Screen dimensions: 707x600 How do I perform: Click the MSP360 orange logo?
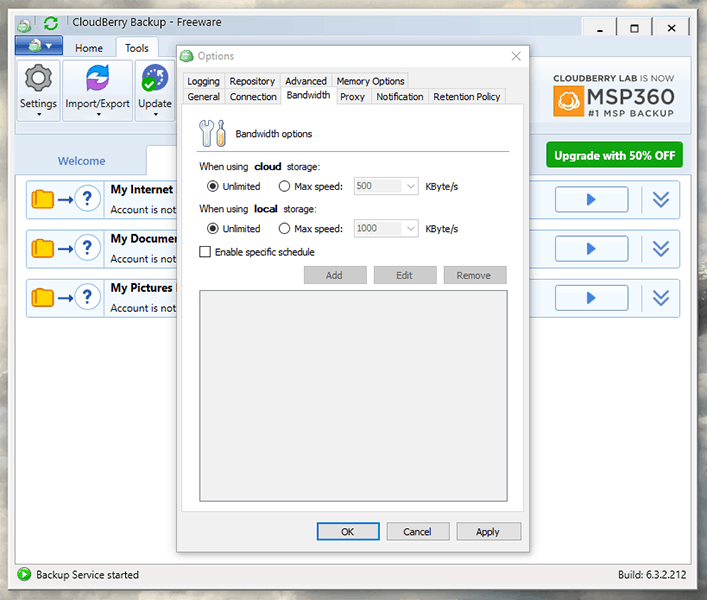click(568, 101)
